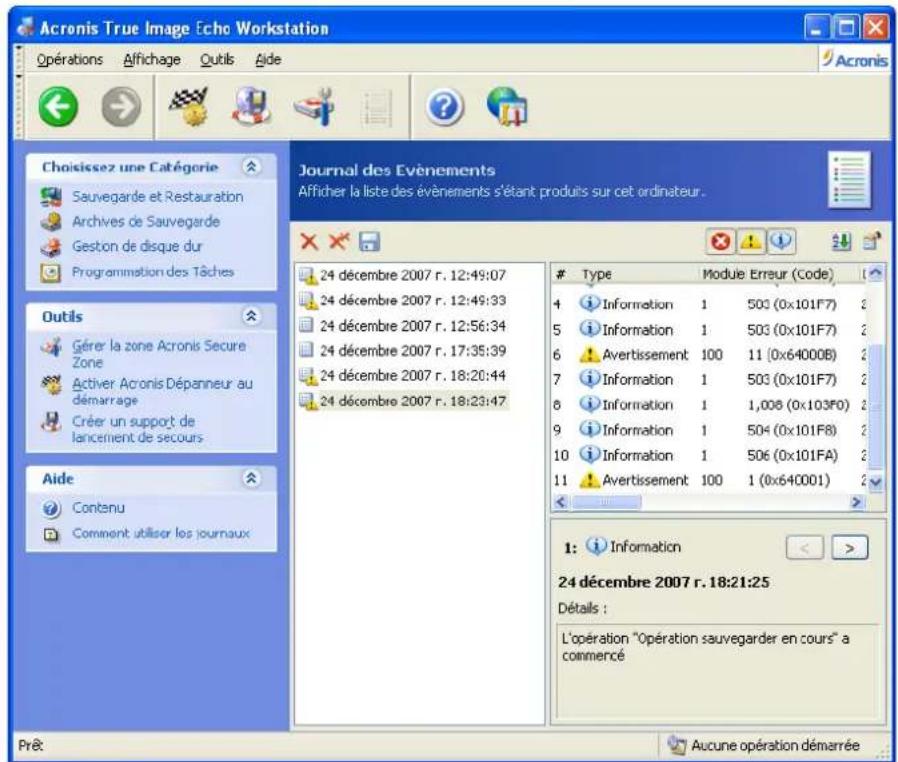
Task: Select event row 10 Information 506
Action: pos(709,455)
